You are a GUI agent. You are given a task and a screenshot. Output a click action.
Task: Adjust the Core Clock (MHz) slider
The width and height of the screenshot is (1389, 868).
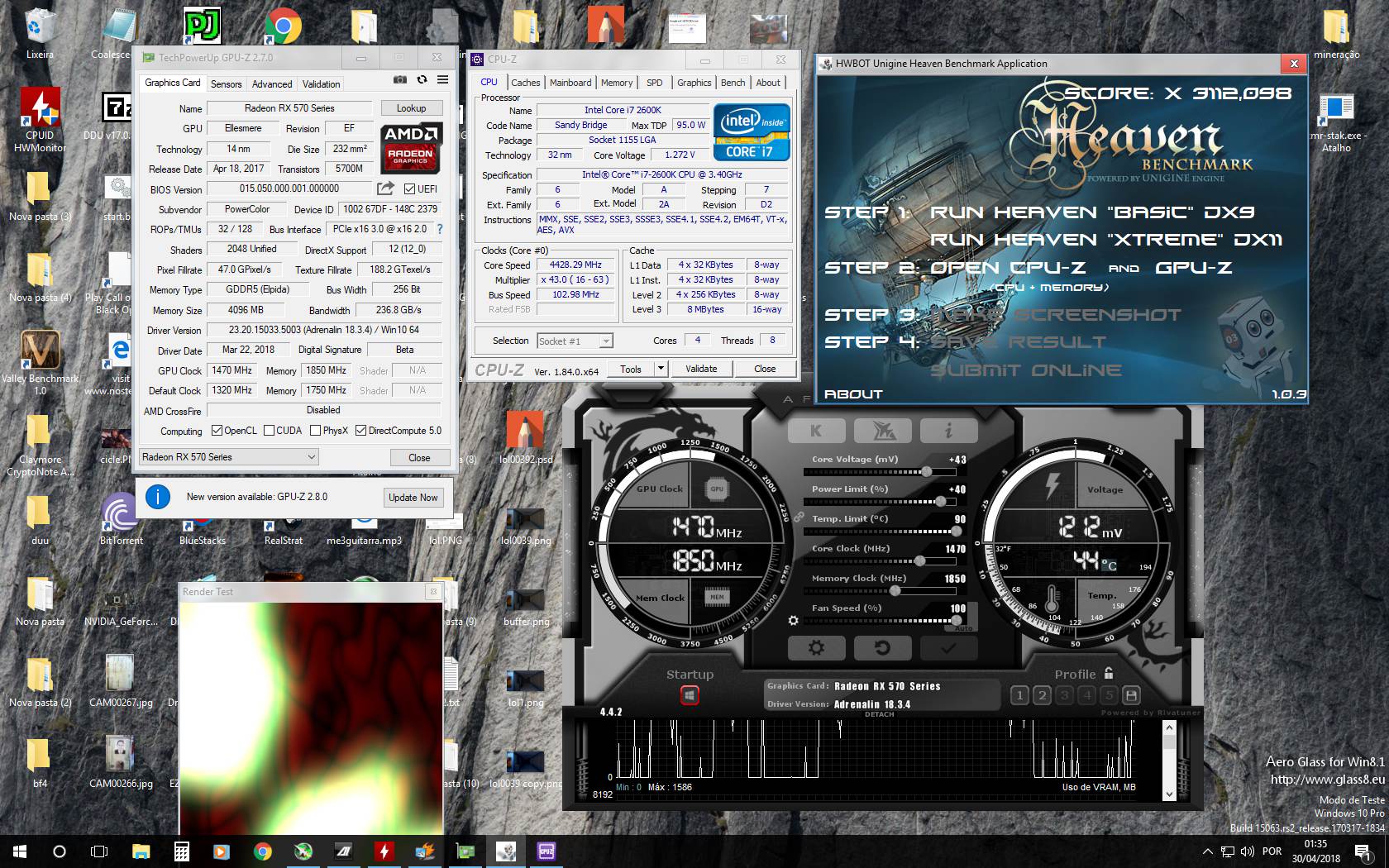[878, 561]
